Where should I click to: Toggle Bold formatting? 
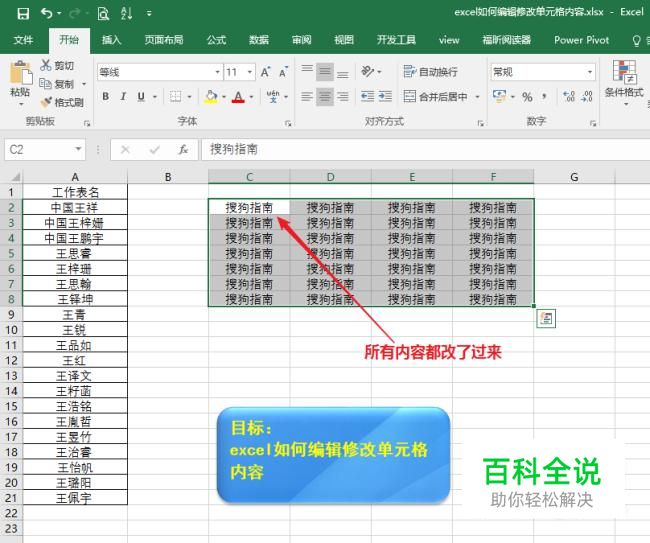(x=106, y=97)
